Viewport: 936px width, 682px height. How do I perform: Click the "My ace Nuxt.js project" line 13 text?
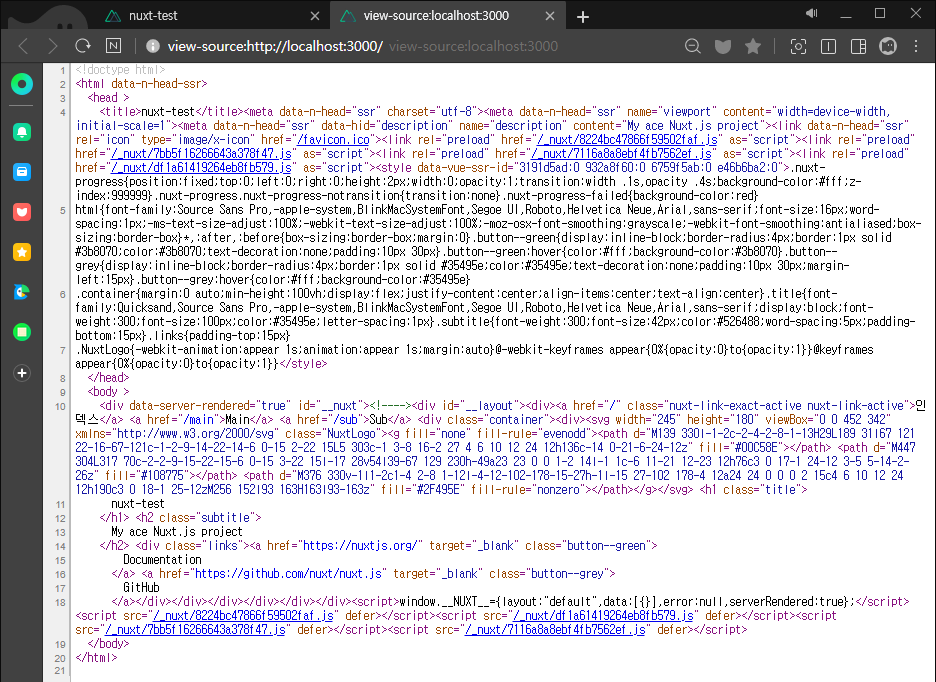pos(177,532)
